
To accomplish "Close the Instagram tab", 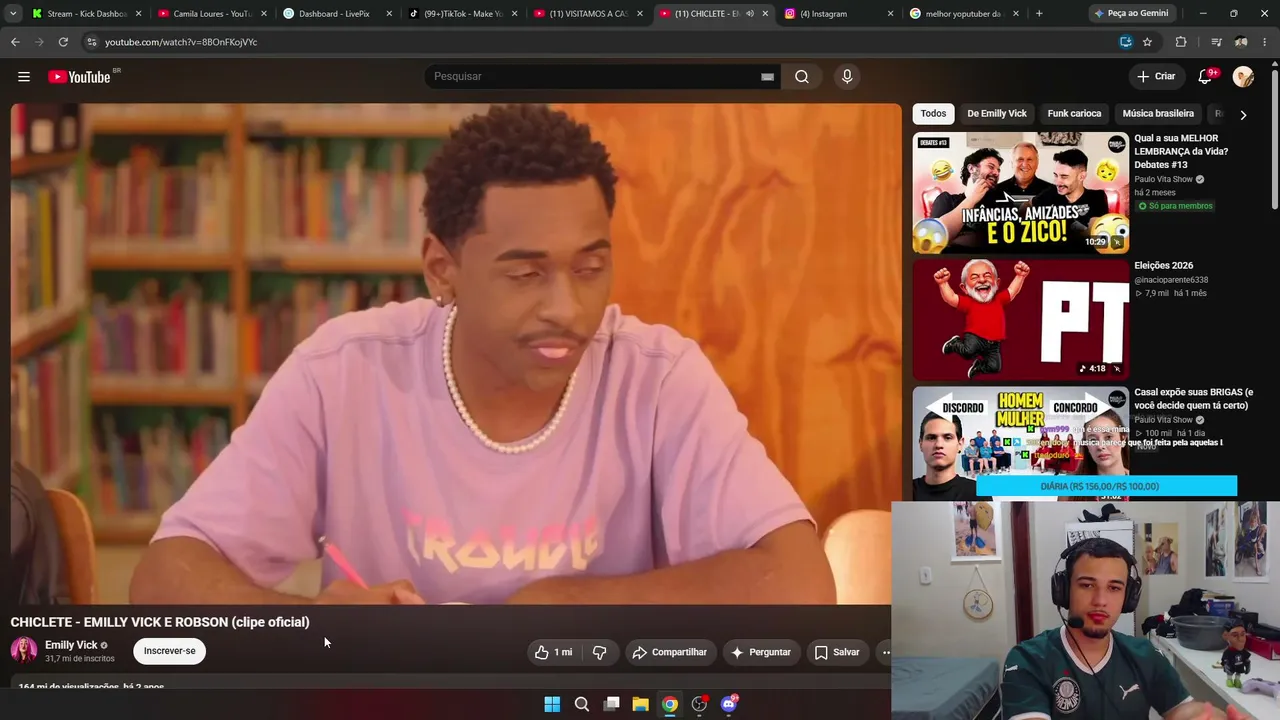I will 888,14.
